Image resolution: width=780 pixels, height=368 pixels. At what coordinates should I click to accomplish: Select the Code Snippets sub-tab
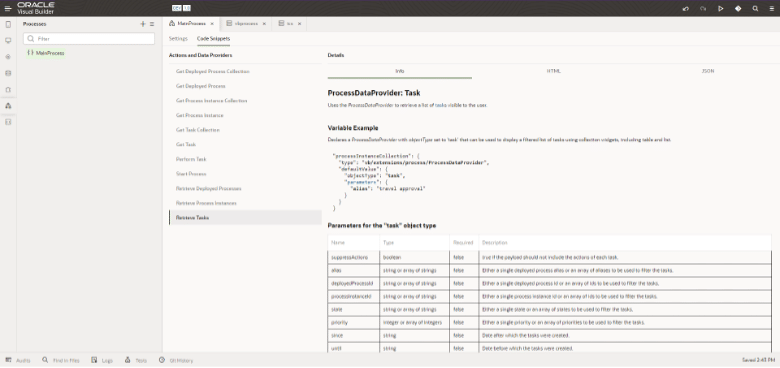(x=213, y=38)
